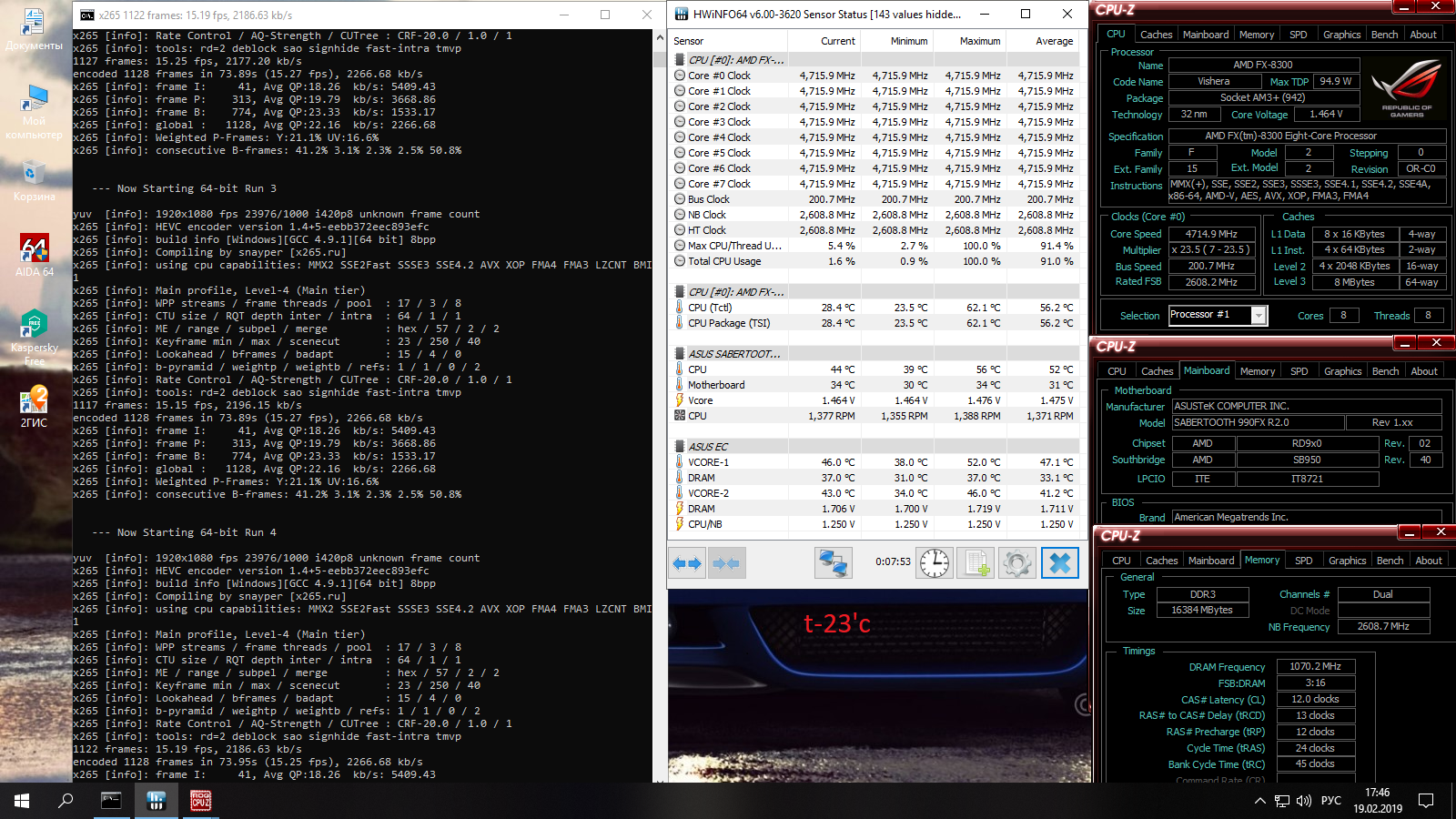Open the Документы desktop icon

coord(34,29)
